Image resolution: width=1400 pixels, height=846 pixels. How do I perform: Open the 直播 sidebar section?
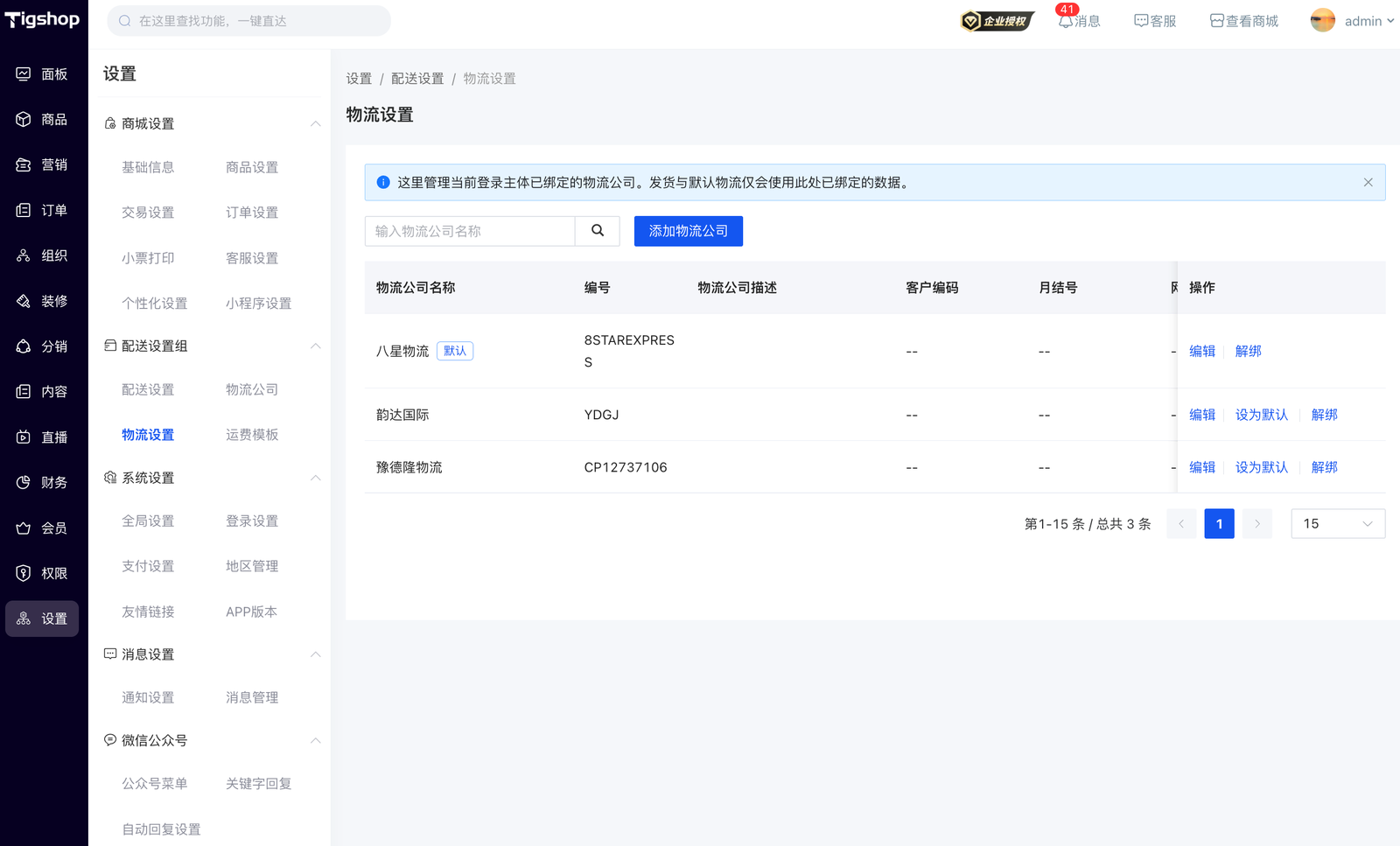[42, 437]
